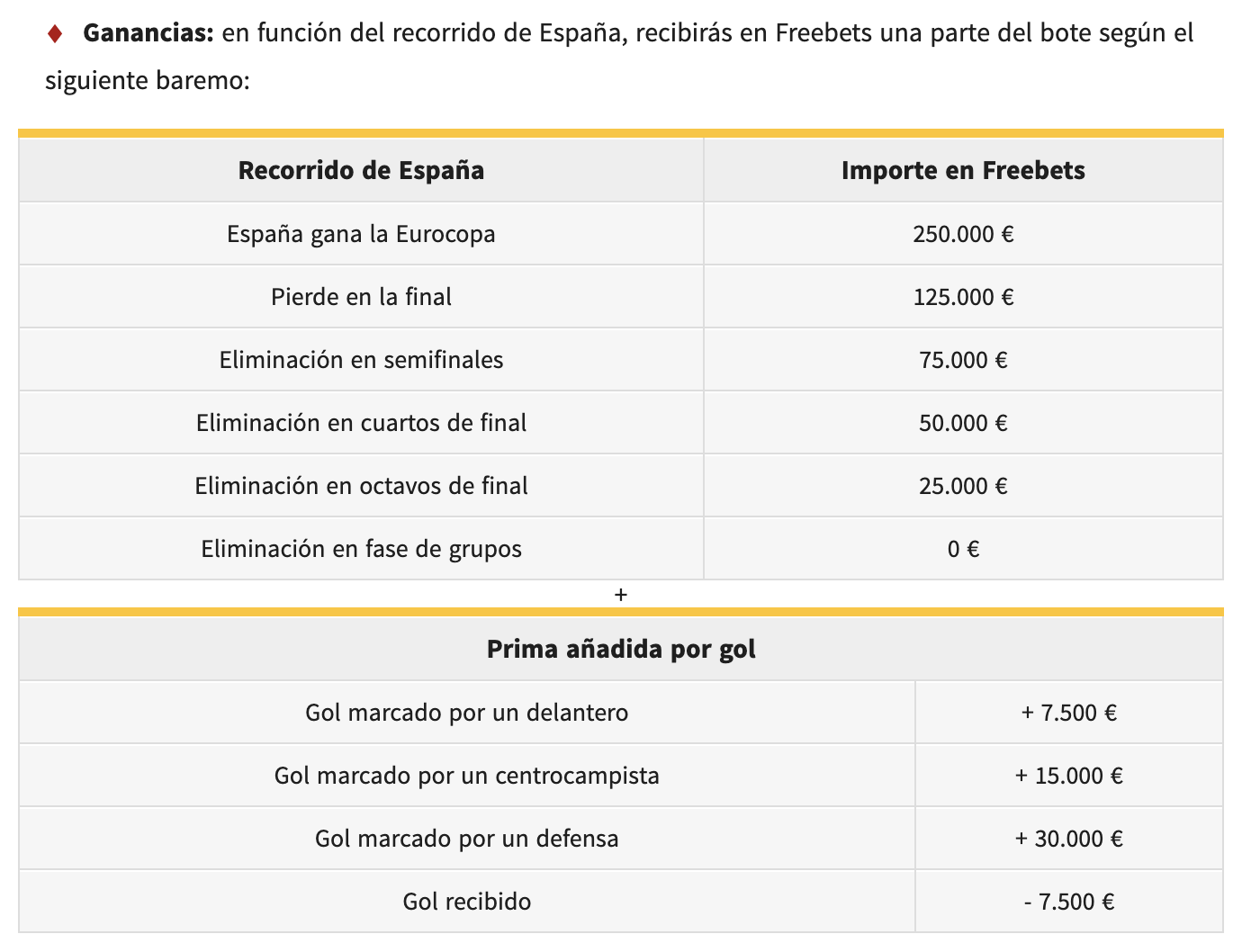Screen dimensions: 1242x952
Task: Click the 'Importe en Freebets' column header
Action: [x=963, y=170]
